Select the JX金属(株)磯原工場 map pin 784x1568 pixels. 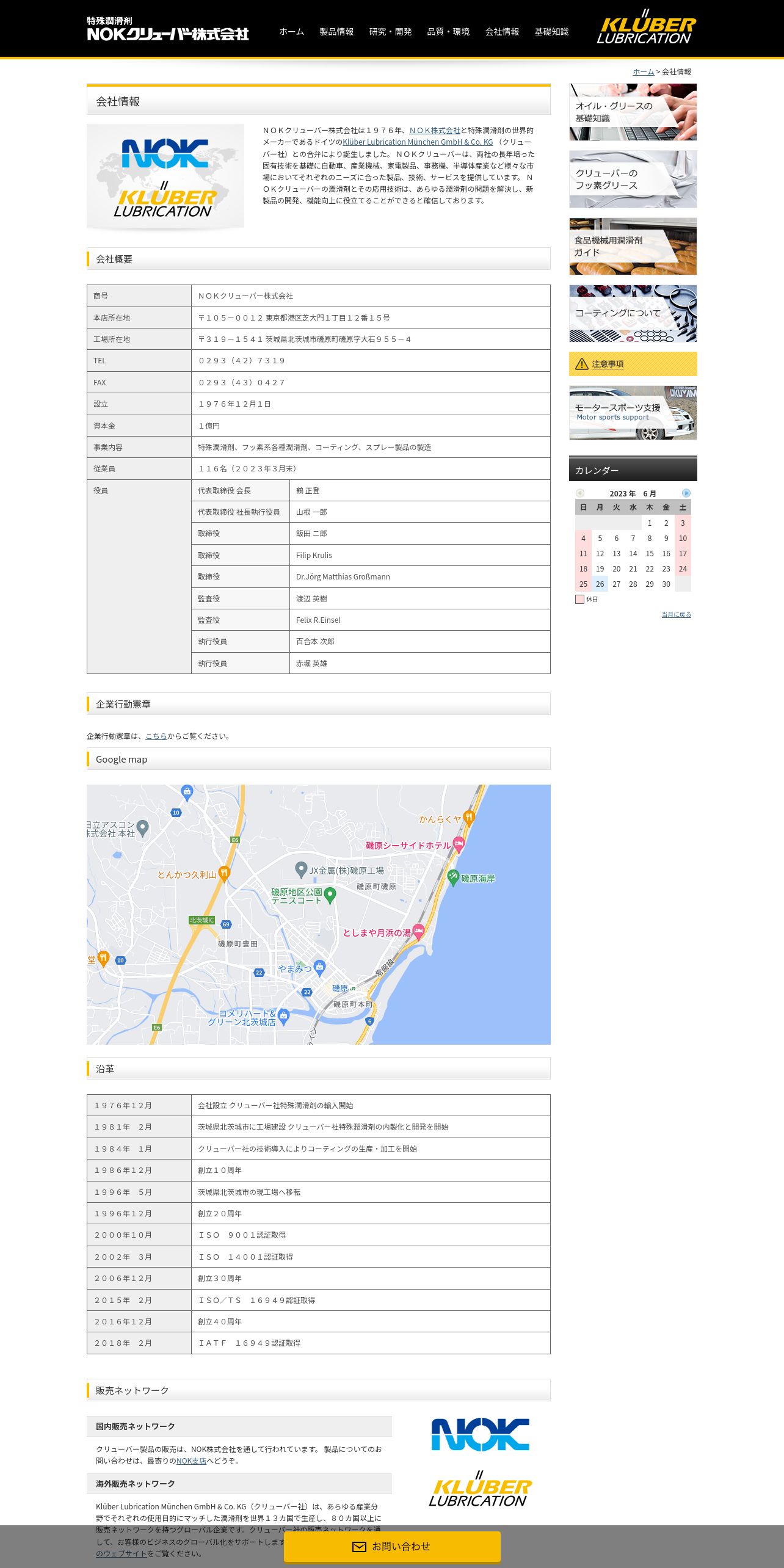(300, 869)
